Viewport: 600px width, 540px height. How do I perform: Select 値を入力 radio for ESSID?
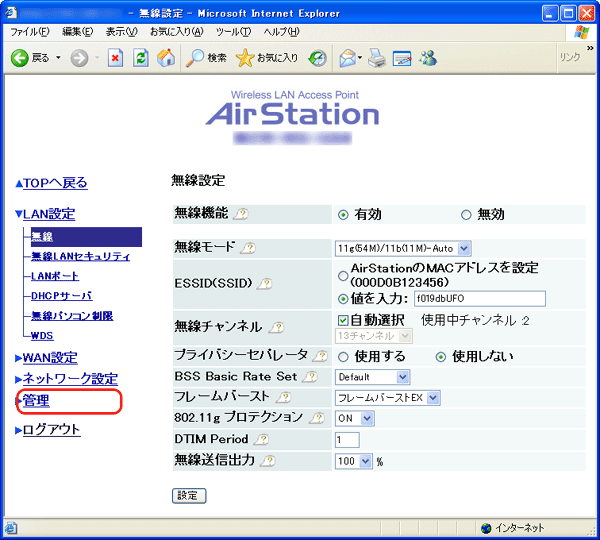[x=343, y=299]
